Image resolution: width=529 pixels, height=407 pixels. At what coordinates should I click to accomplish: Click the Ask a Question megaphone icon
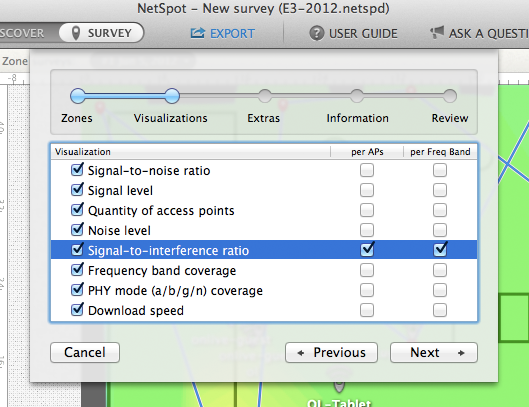(437, 33)
